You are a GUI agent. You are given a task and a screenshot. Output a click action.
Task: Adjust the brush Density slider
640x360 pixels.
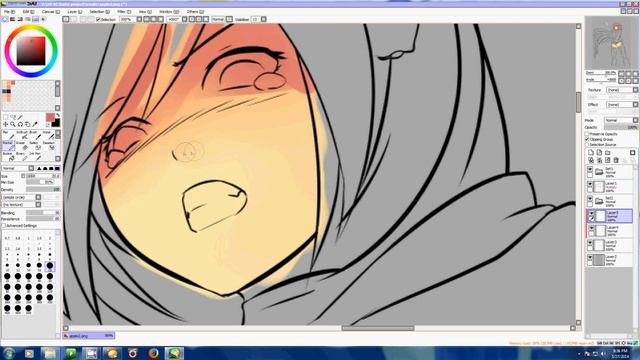(43, 190)
